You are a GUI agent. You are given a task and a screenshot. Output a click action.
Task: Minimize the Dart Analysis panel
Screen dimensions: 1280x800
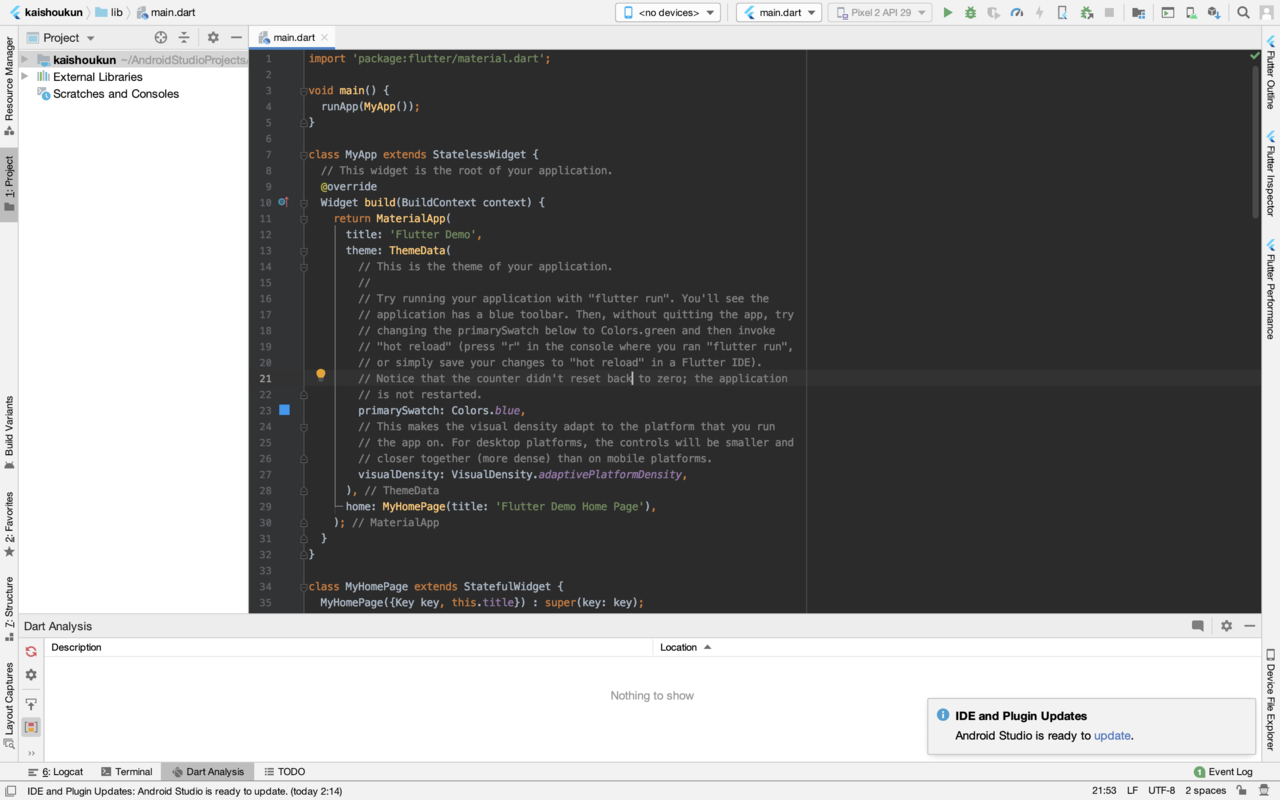coord(1250,626)
